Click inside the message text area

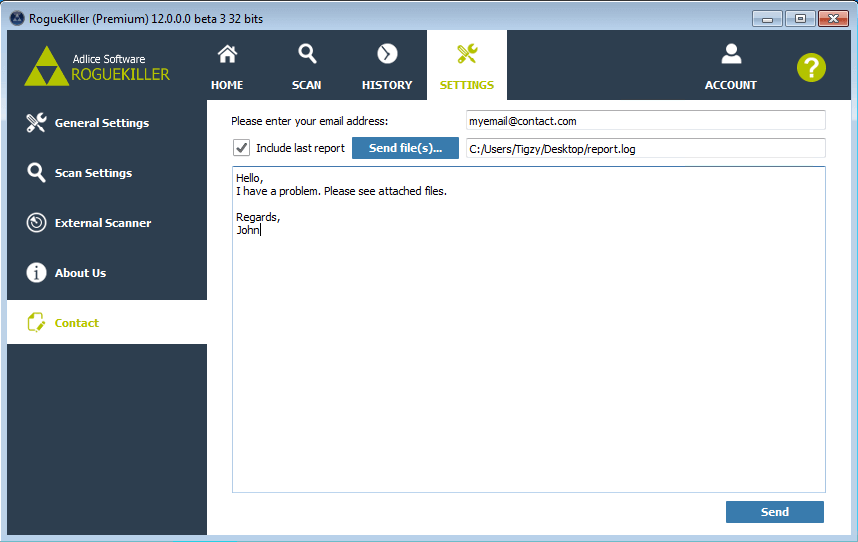coord(528,350)
